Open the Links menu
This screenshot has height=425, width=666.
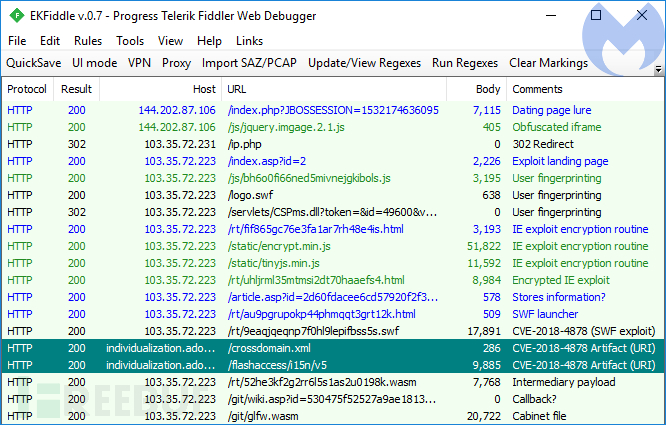(249, 41)
